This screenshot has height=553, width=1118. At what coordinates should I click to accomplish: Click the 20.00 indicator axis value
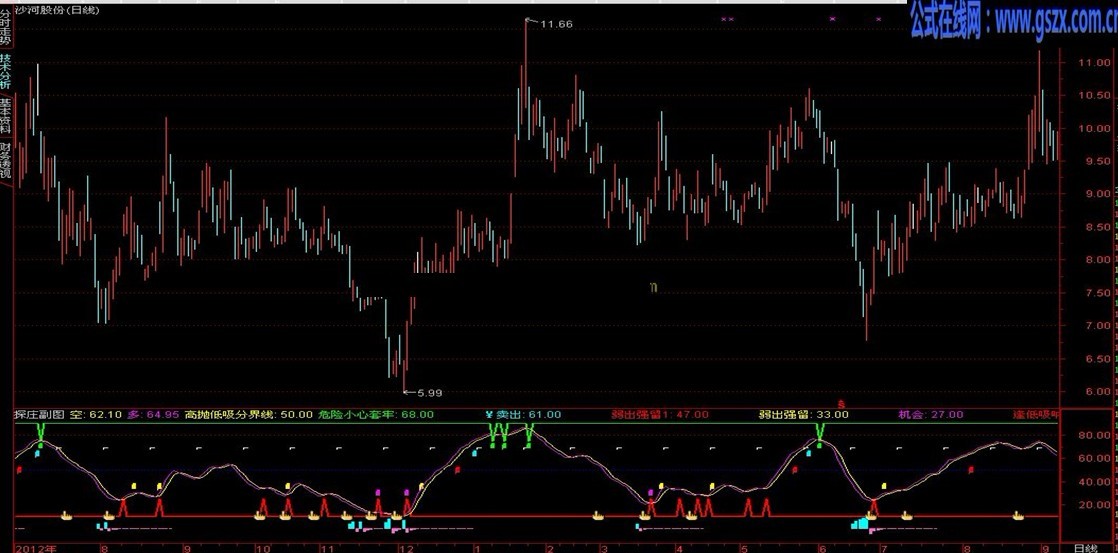(1092, 505)
